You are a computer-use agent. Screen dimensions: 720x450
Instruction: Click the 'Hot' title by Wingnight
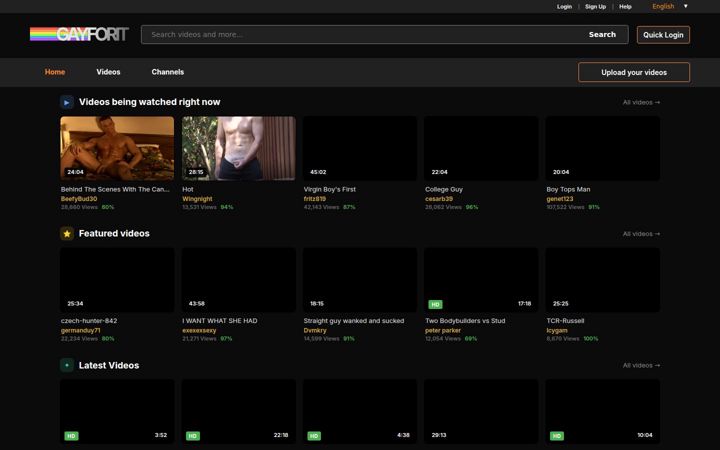(188, 189)
